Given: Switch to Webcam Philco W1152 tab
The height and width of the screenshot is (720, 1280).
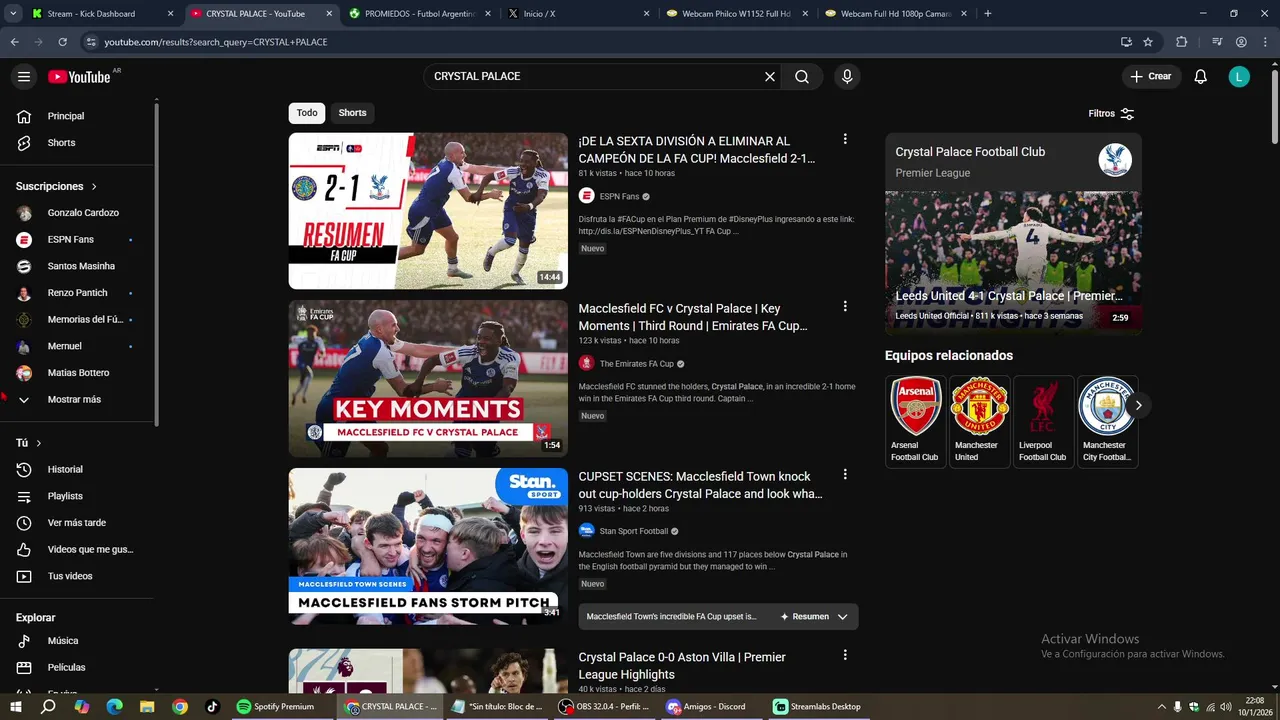Looking at the screenshot, I should click(x=736, y=14).
